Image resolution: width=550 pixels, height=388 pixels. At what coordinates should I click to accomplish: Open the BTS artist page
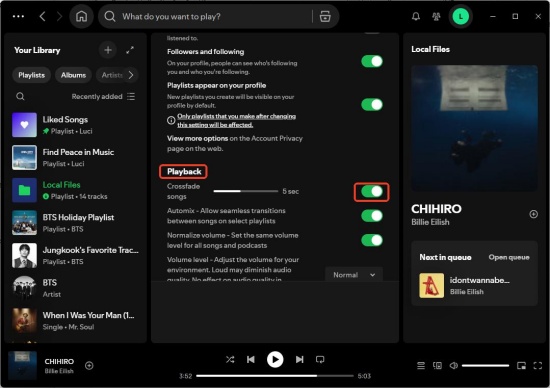pos(75,288)
